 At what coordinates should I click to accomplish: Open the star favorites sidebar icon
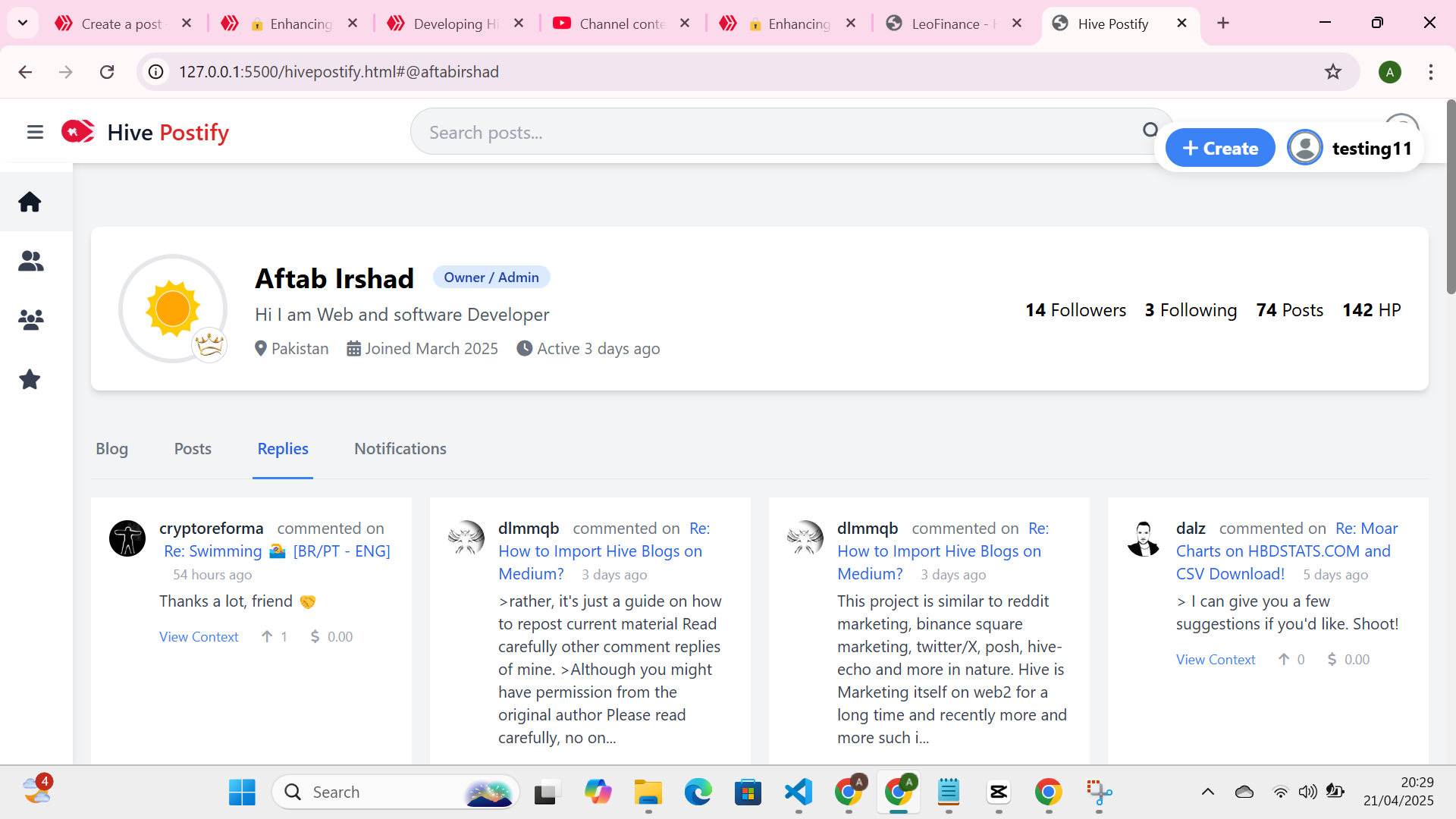(30, 379)
